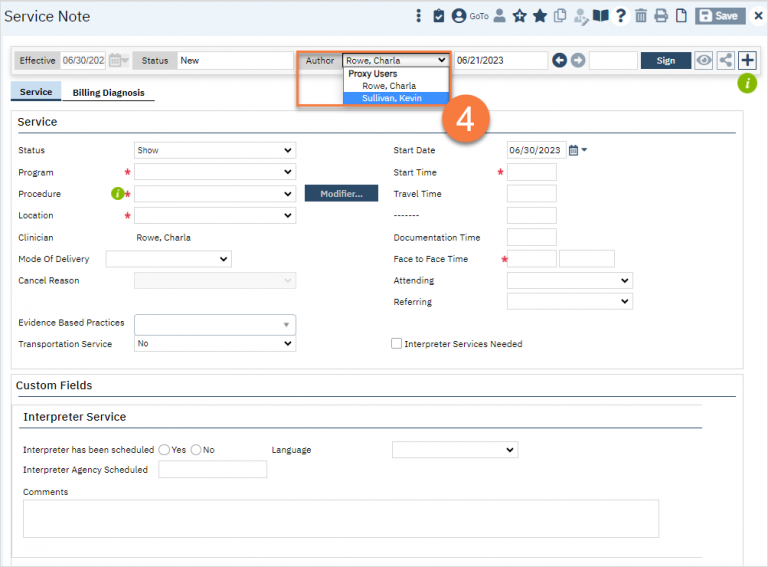Toggle the eye view icon

[x=705, y=60]
